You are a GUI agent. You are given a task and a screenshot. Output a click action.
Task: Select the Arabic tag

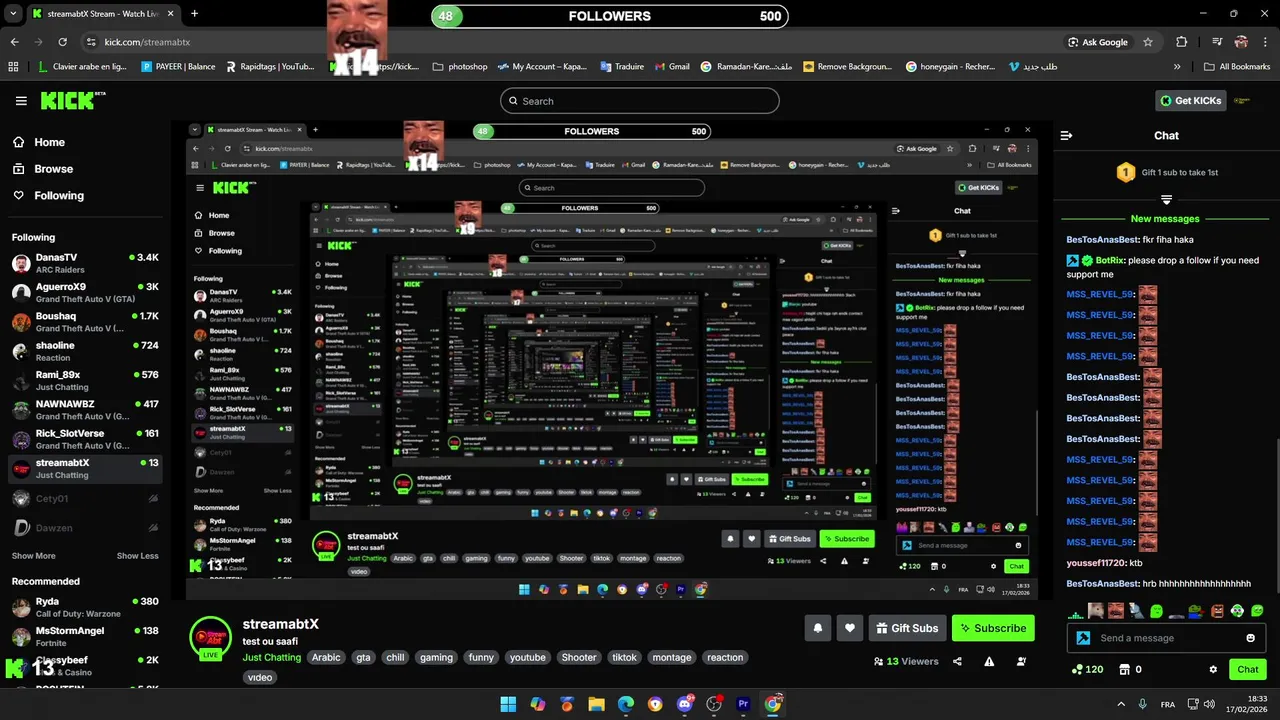[326, 657]
